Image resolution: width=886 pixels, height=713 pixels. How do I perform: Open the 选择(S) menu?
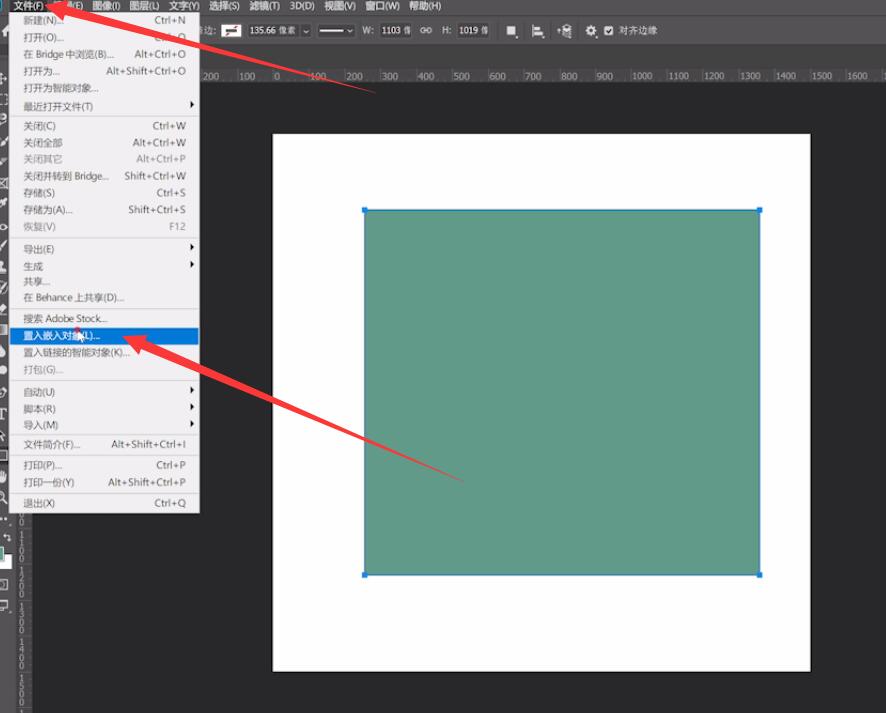point(224,6)
